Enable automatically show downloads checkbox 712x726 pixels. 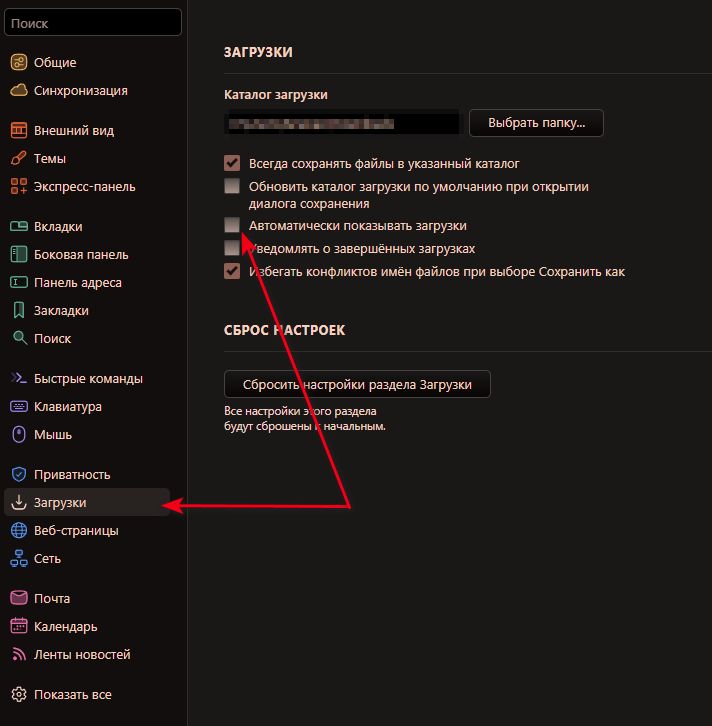coord(232,225)
